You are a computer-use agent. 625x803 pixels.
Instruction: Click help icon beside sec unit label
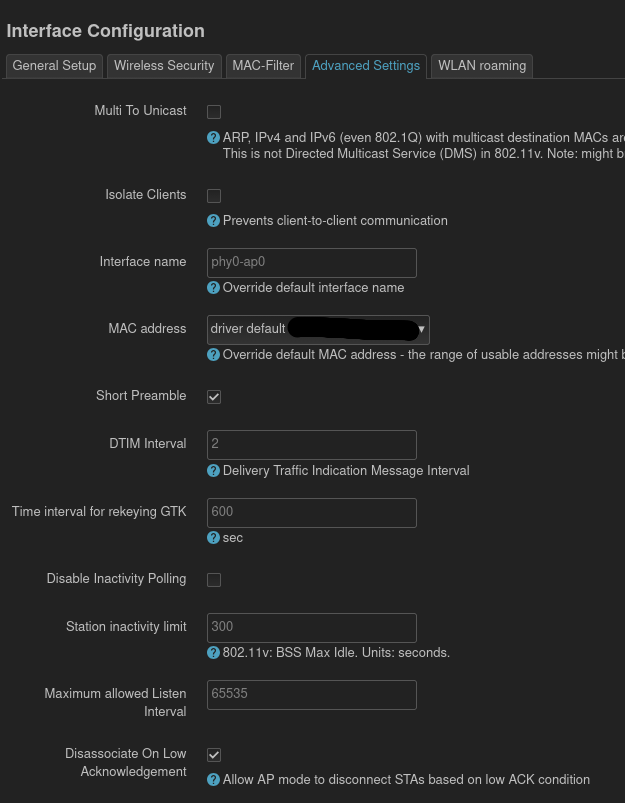coord(213,537)
